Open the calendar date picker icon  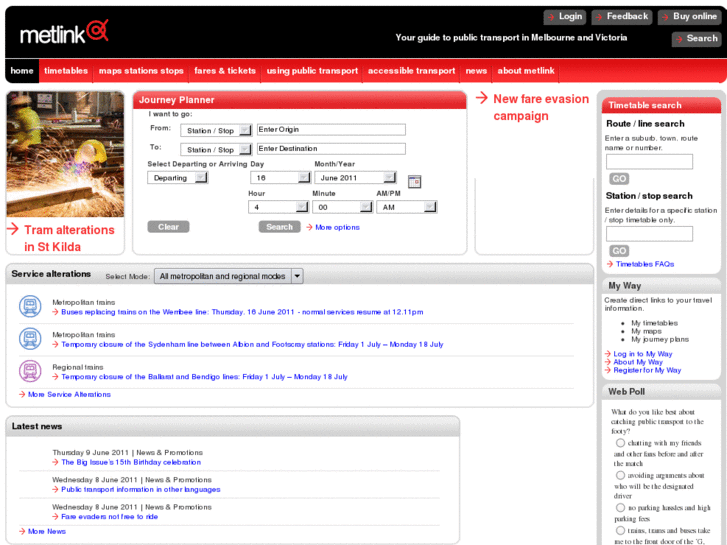click(415, 181)
